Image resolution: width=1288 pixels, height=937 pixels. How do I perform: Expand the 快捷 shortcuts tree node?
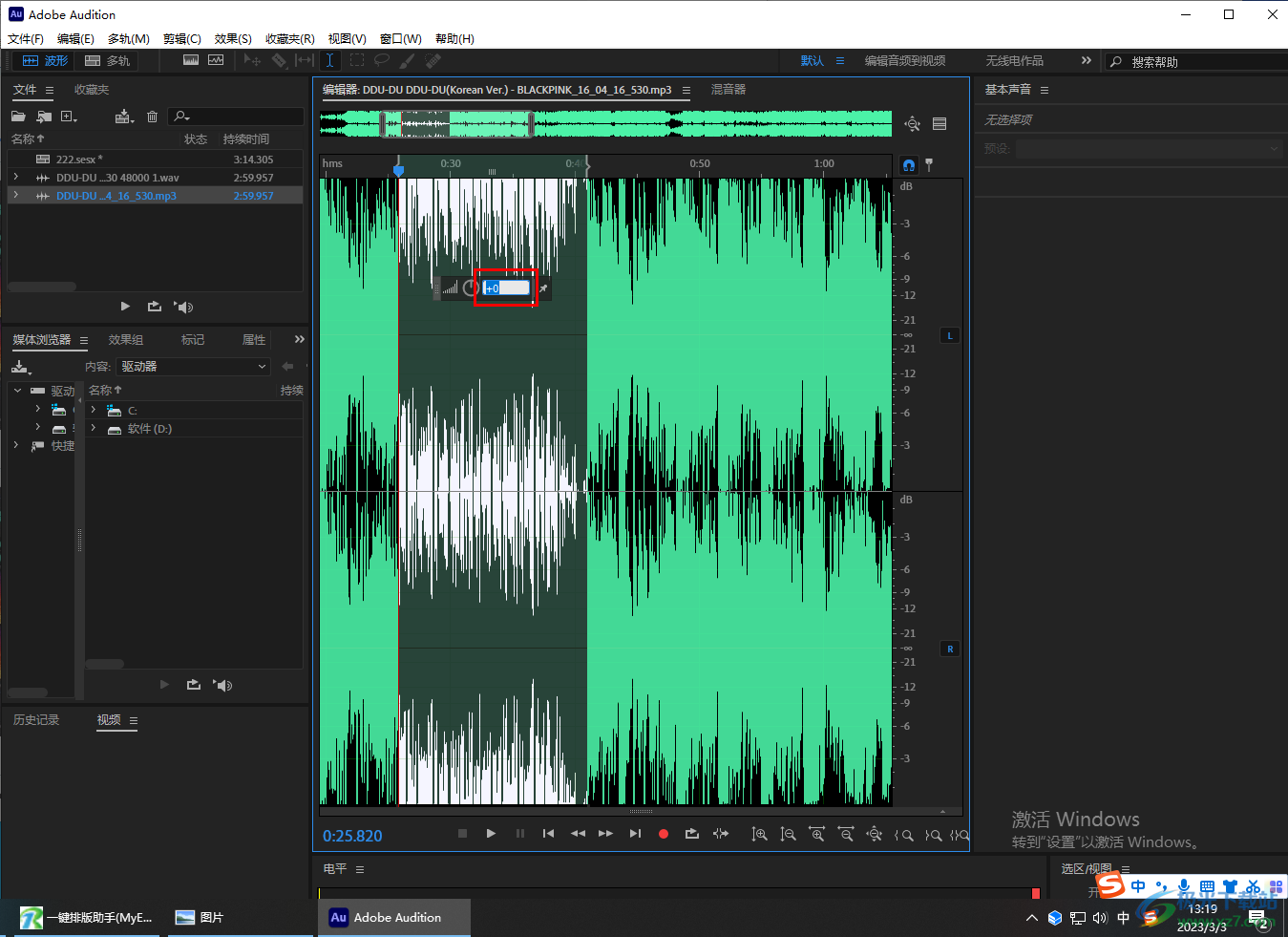16,445
